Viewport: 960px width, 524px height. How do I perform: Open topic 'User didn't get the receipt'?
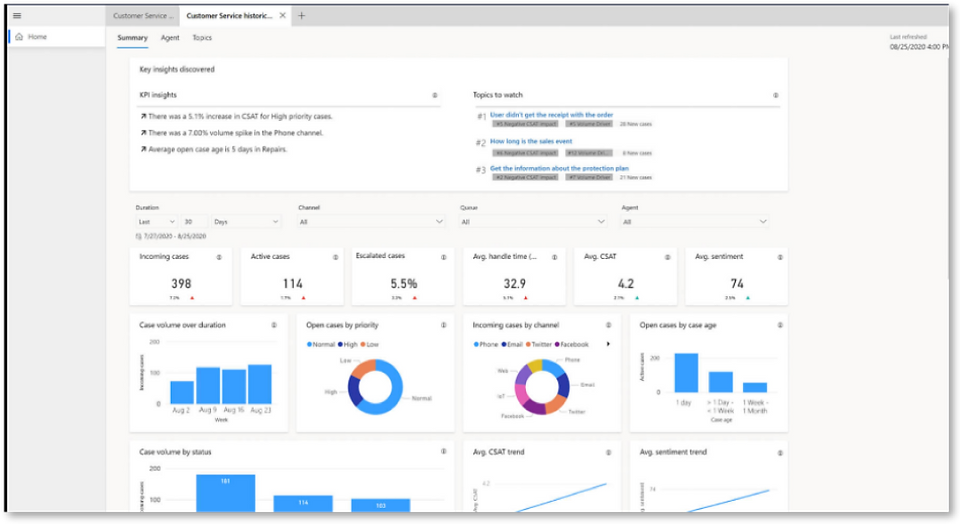(551, 114)
